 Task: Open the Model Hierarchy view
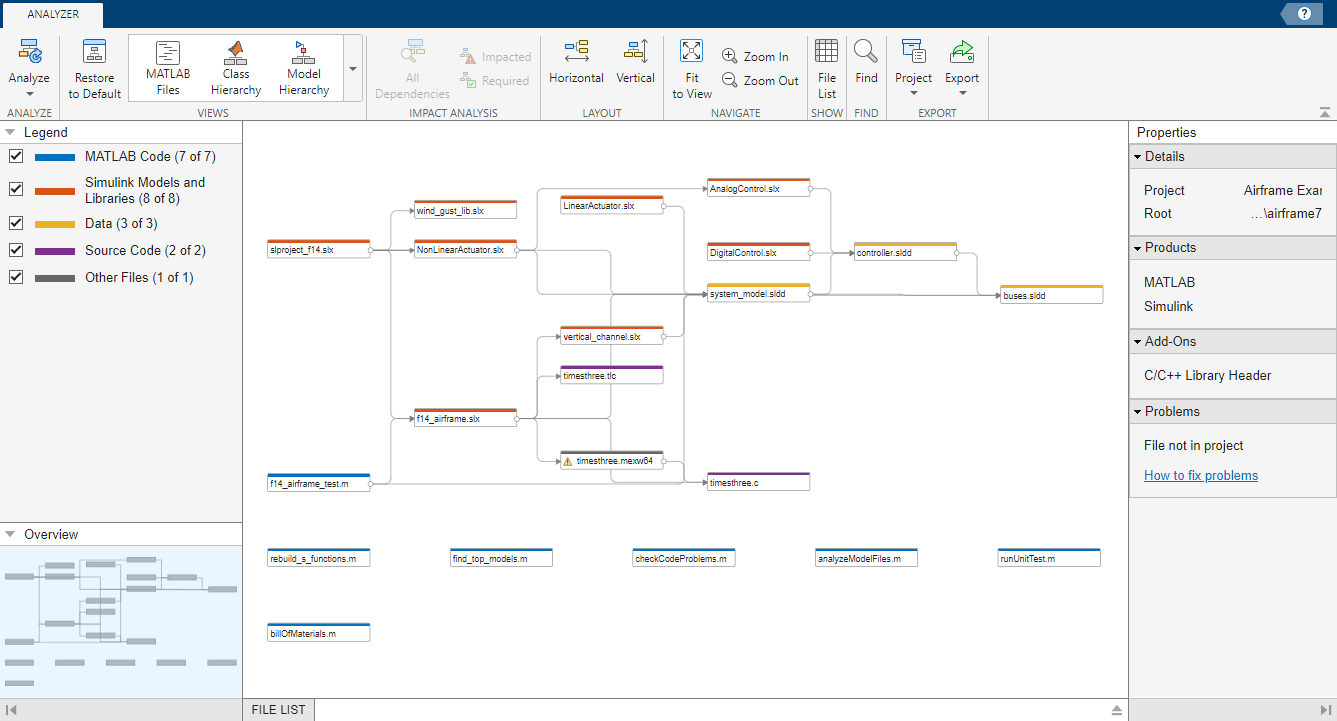tap(303, 67)
